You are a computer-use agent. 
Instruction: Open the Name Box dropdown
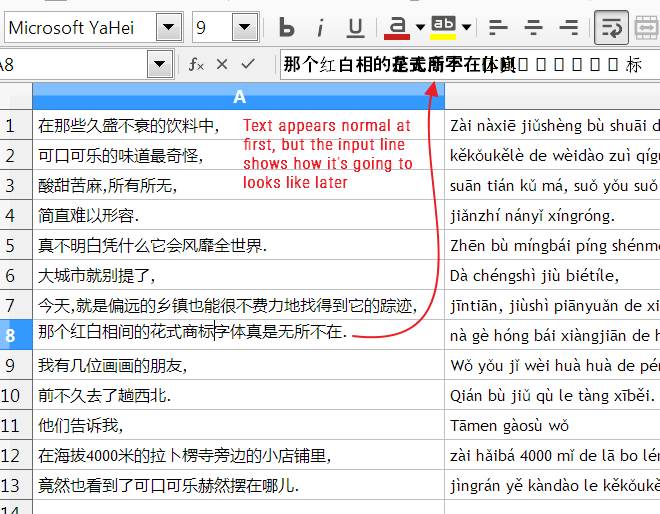coord(160,64)
